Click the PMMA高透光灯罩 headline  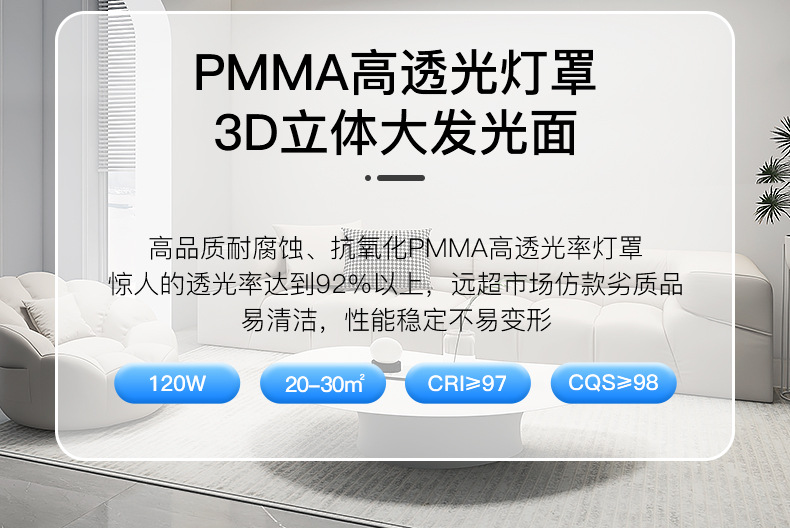pos(395,73)
